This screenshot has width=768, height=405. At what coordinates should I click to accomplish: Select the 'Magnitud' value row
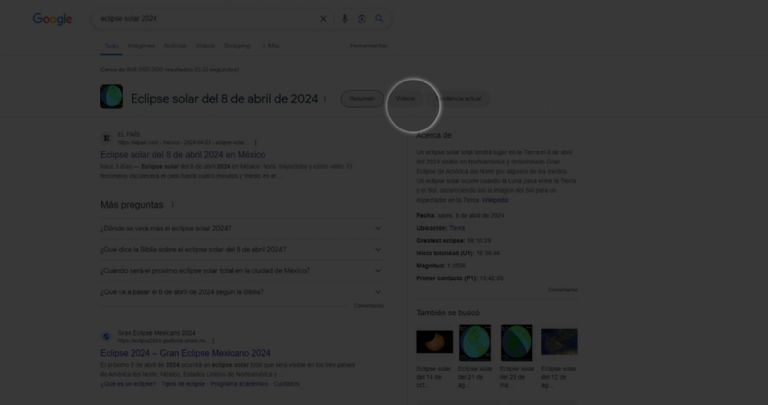click(x=441, y=265)
